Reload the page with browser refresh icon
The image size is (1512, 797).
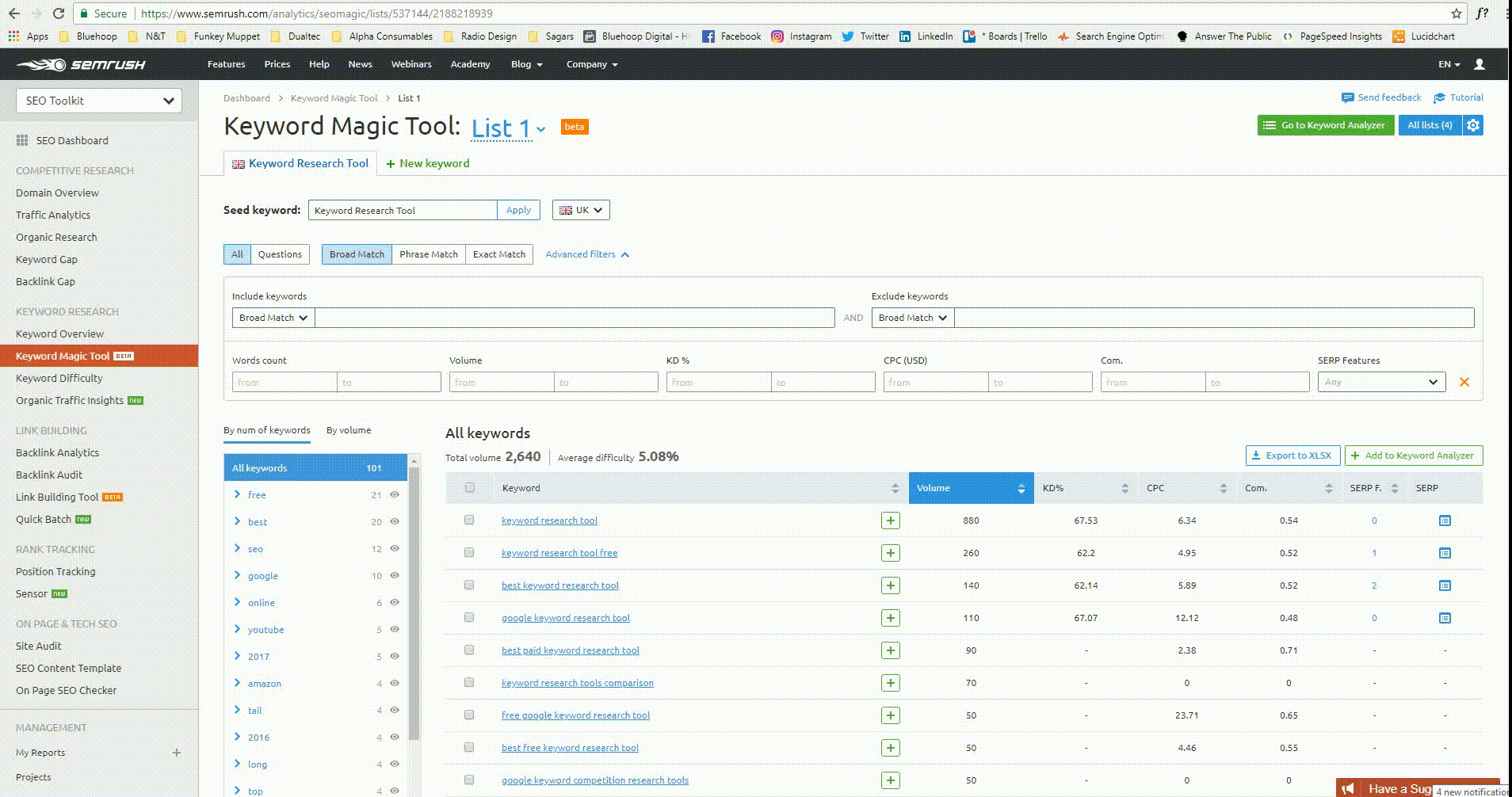point(58,13)
